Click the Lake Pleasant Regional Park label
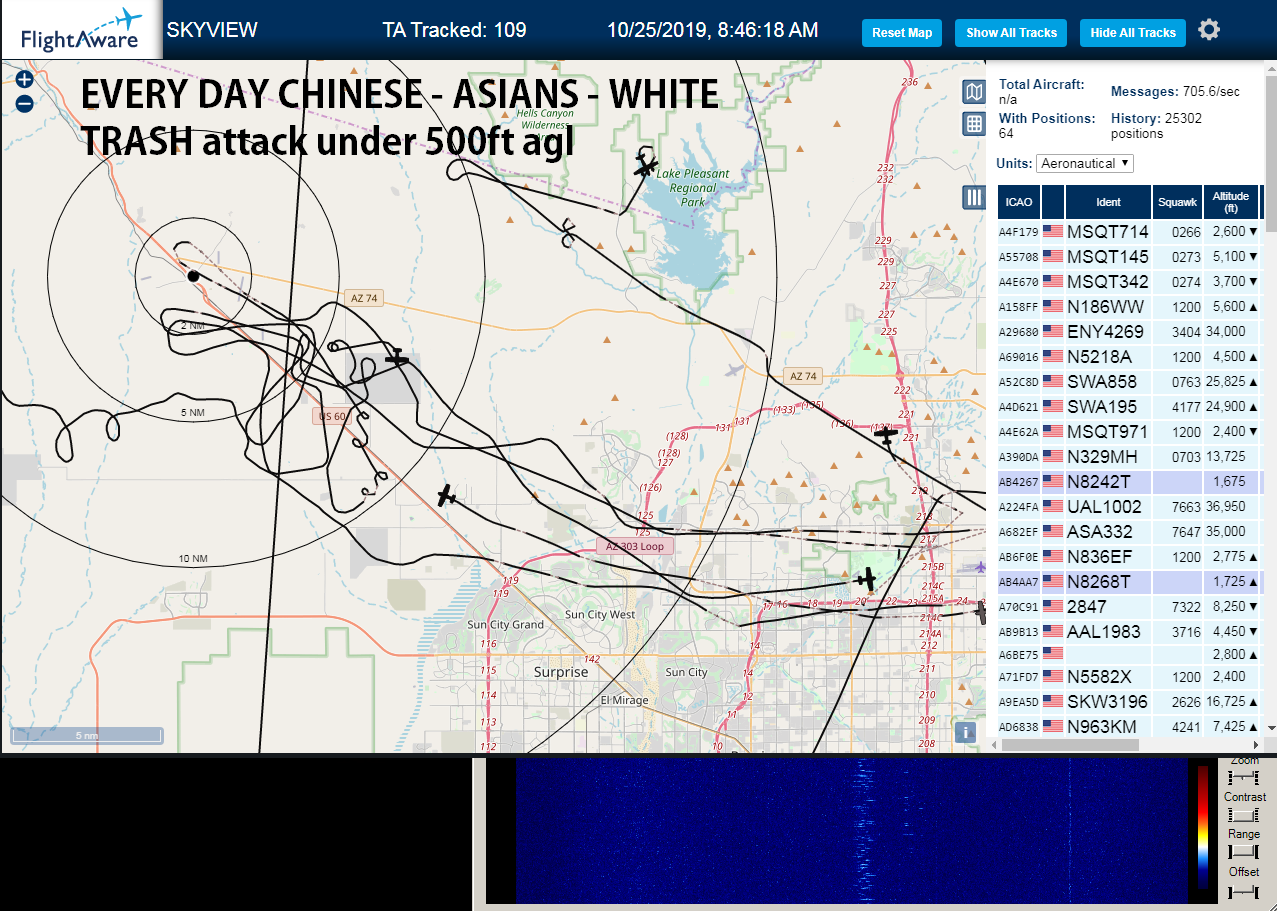This screenshot has width=1277, height=911. (x=693, y=187)
